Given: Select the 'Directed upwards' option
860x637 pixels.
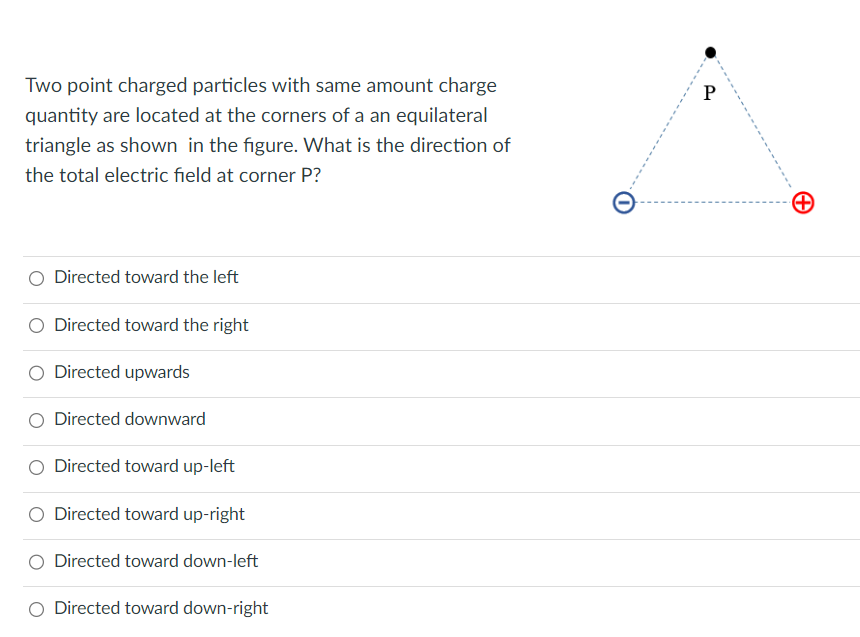Looking at the screenshot, I should (x=36, y=372).
